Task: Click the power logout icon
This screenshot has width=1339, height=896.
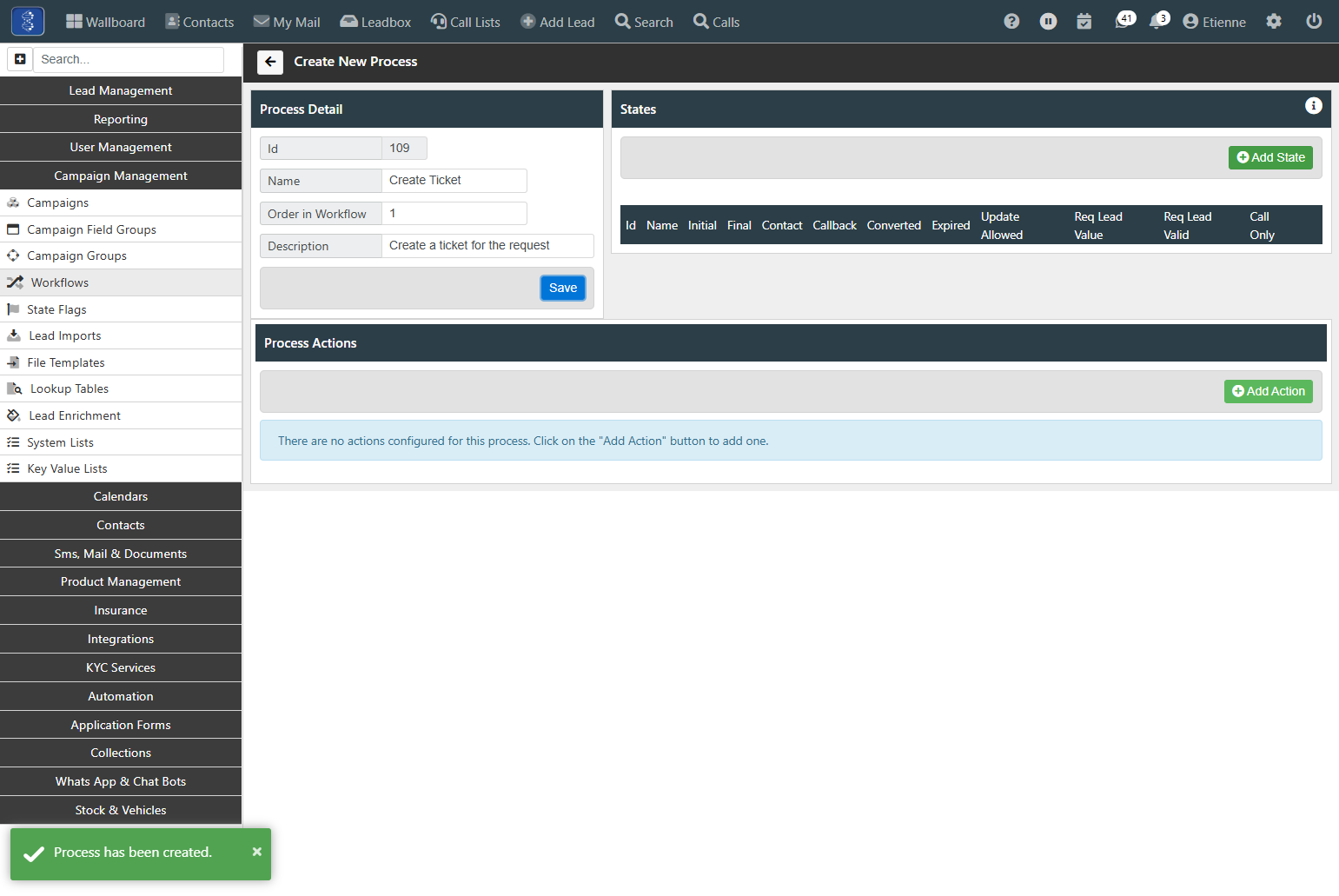Action: point(1314,22)
